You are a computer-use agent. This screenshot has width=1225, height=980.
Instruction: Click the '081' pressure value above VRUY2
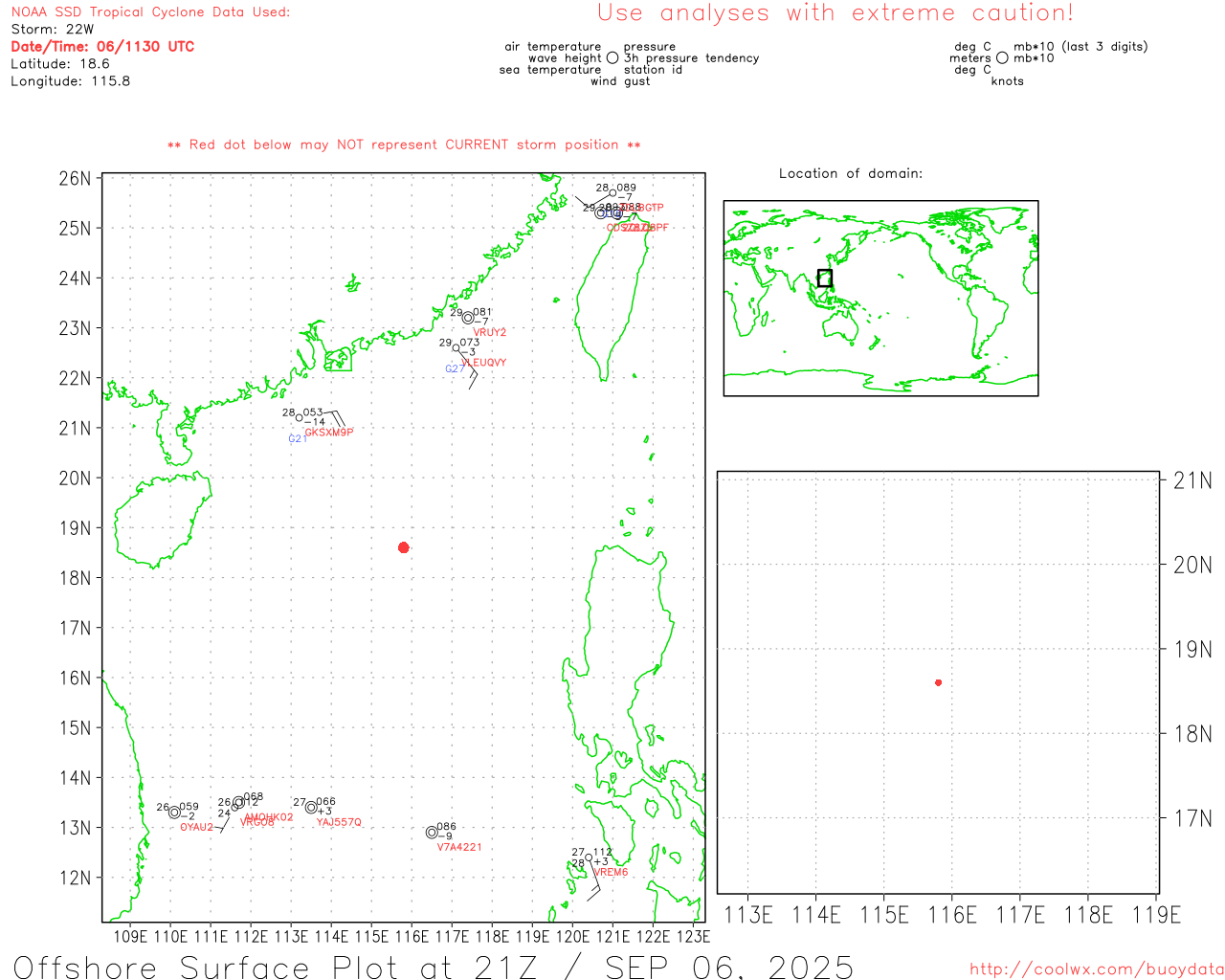(482, 313)
